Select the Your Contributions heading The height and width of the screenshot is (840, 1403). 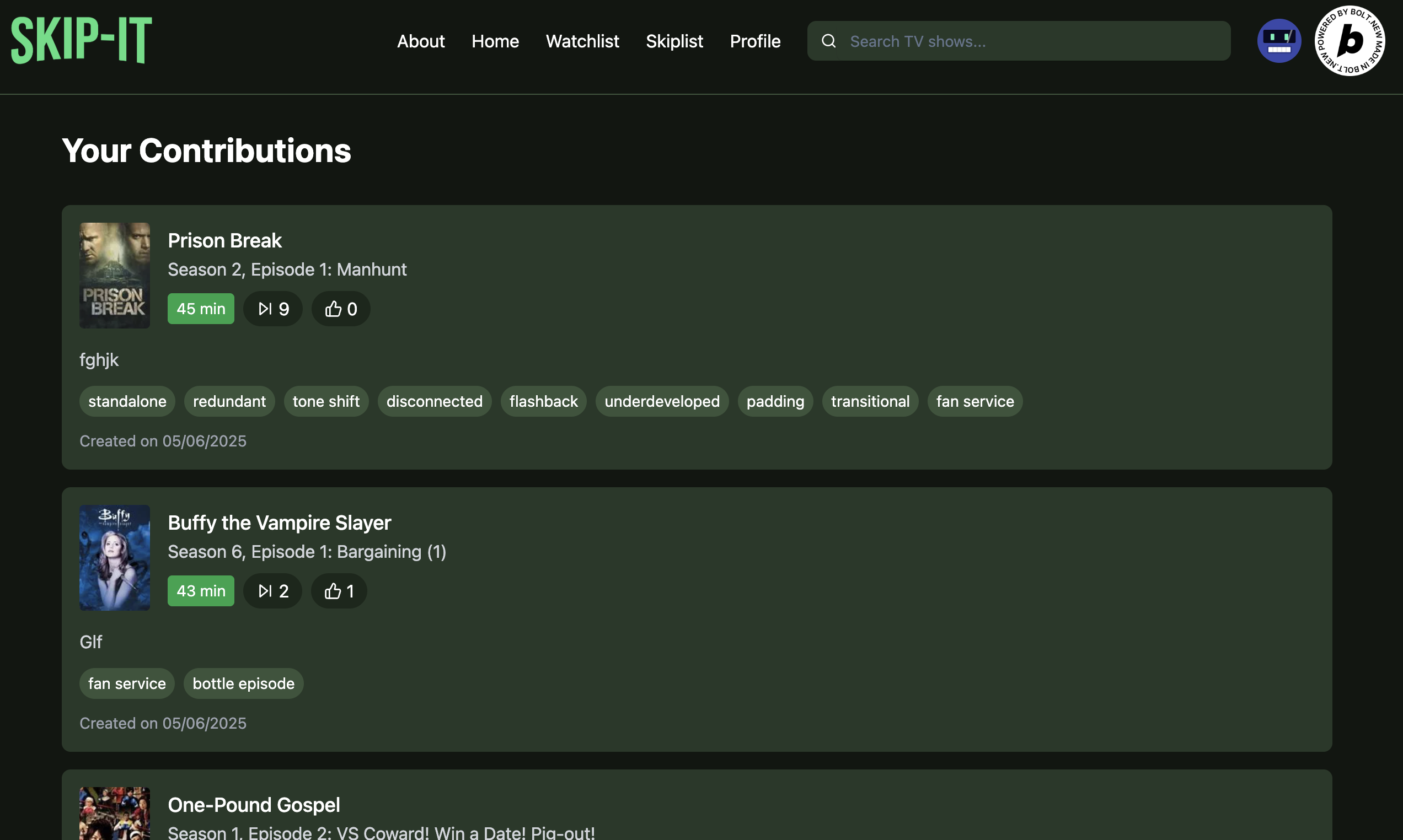[x=207, y=150]
